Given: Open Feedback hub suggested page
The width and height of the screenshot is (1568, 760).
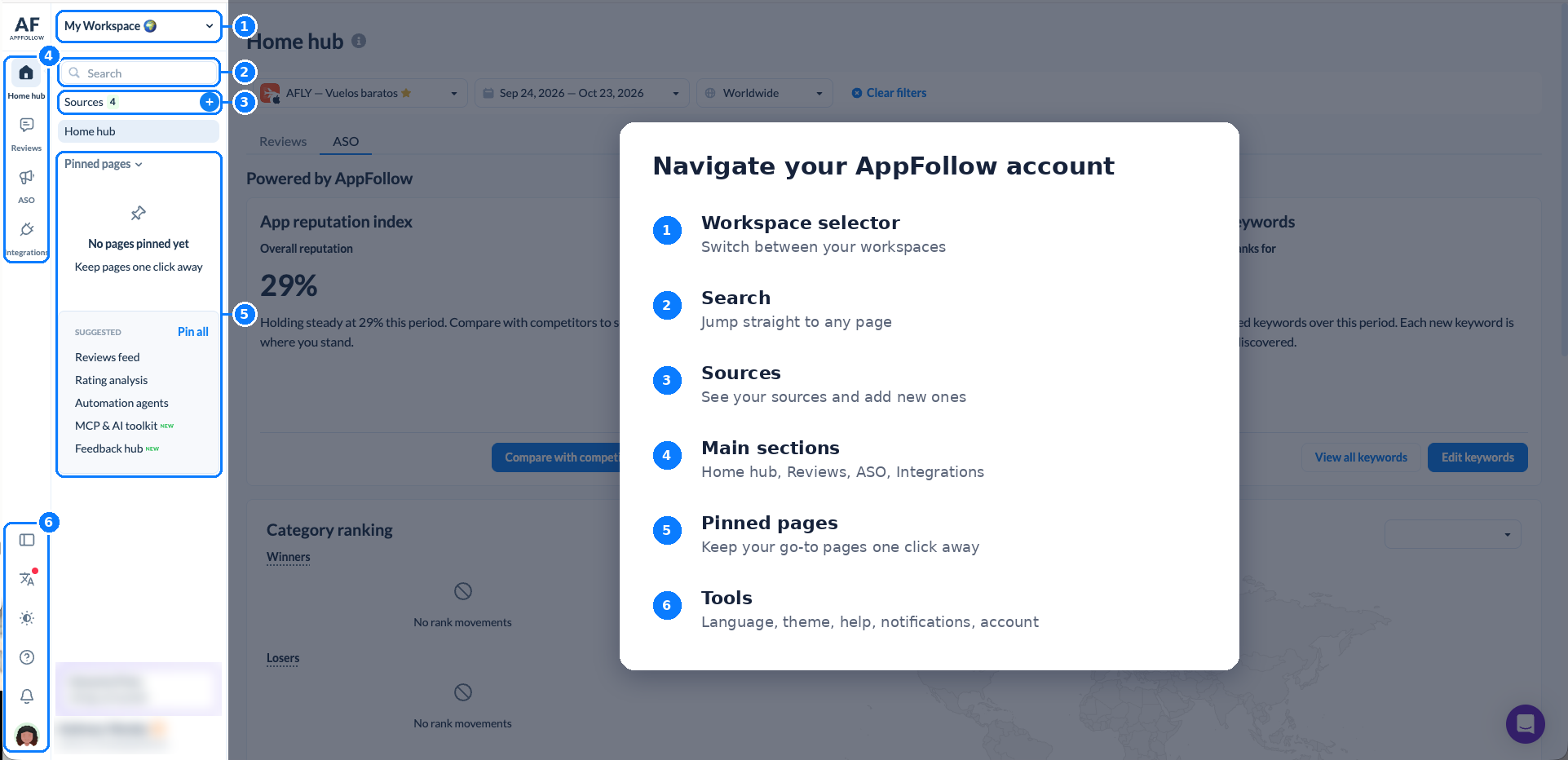Looking at the screenshot, I should click(x=108, y=448).
